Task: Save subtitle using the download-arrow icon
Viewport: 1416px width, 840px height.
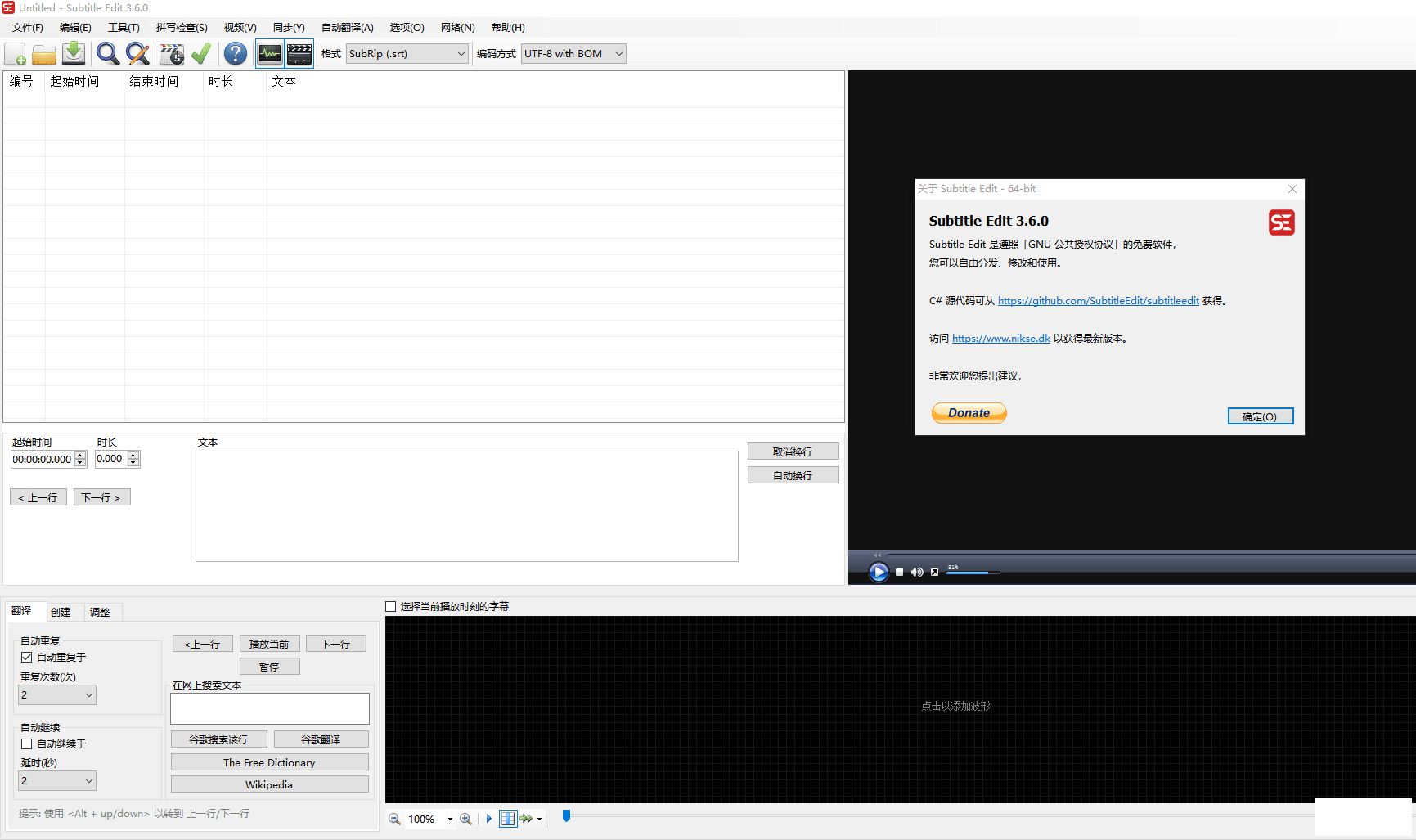Action: pyautogui.click(x=74, y=54)
